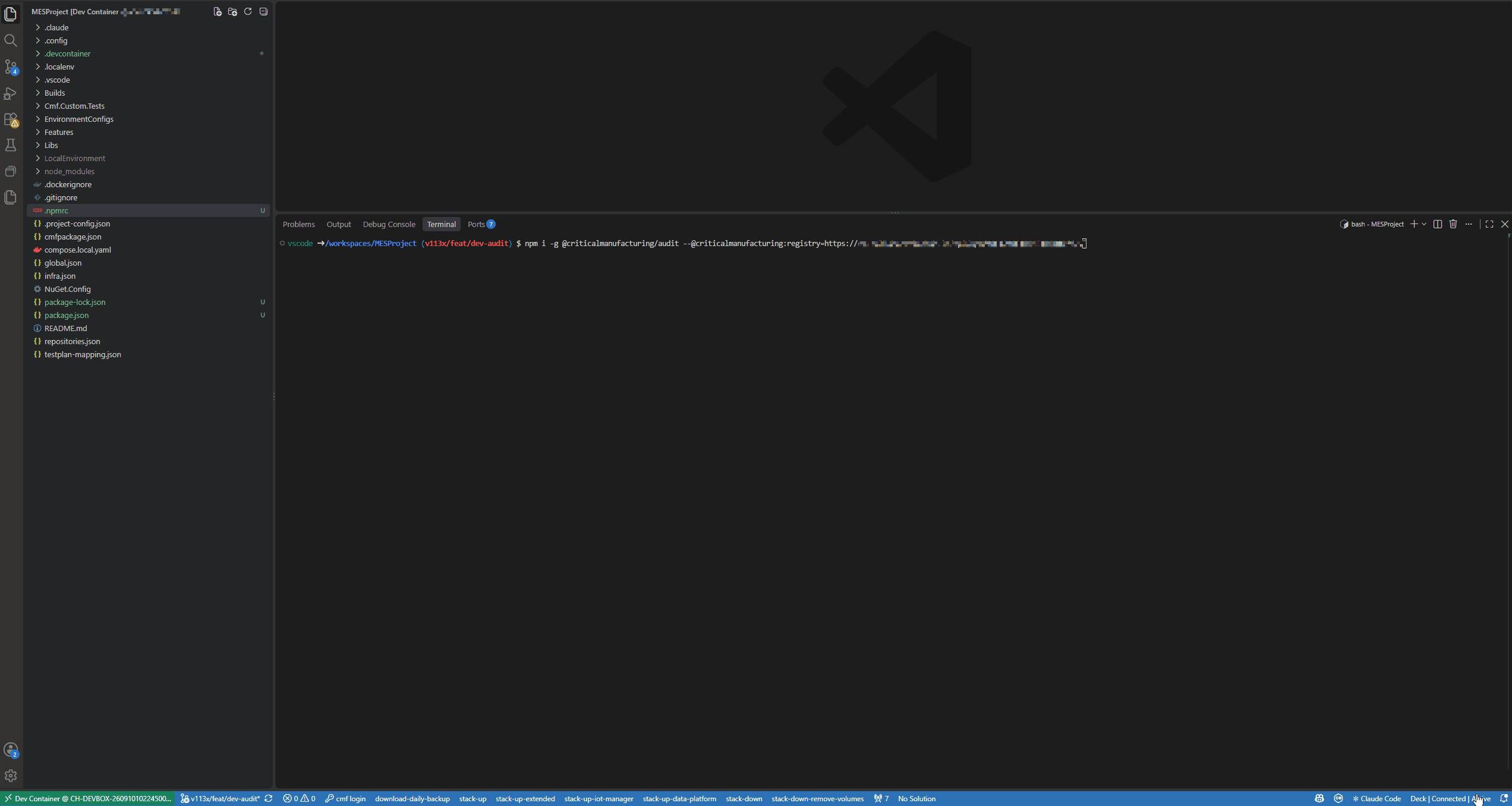The height and width of the screenshot is (806, 1512).
Task: Open the Extensions view with warning badge
Action: (11, 119)
